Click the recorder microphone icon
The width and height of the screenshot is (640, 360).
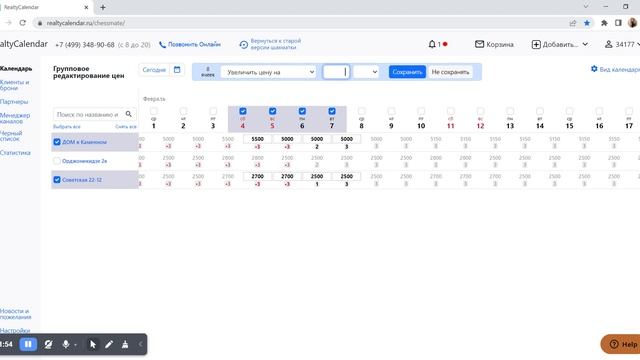[65, 344]
